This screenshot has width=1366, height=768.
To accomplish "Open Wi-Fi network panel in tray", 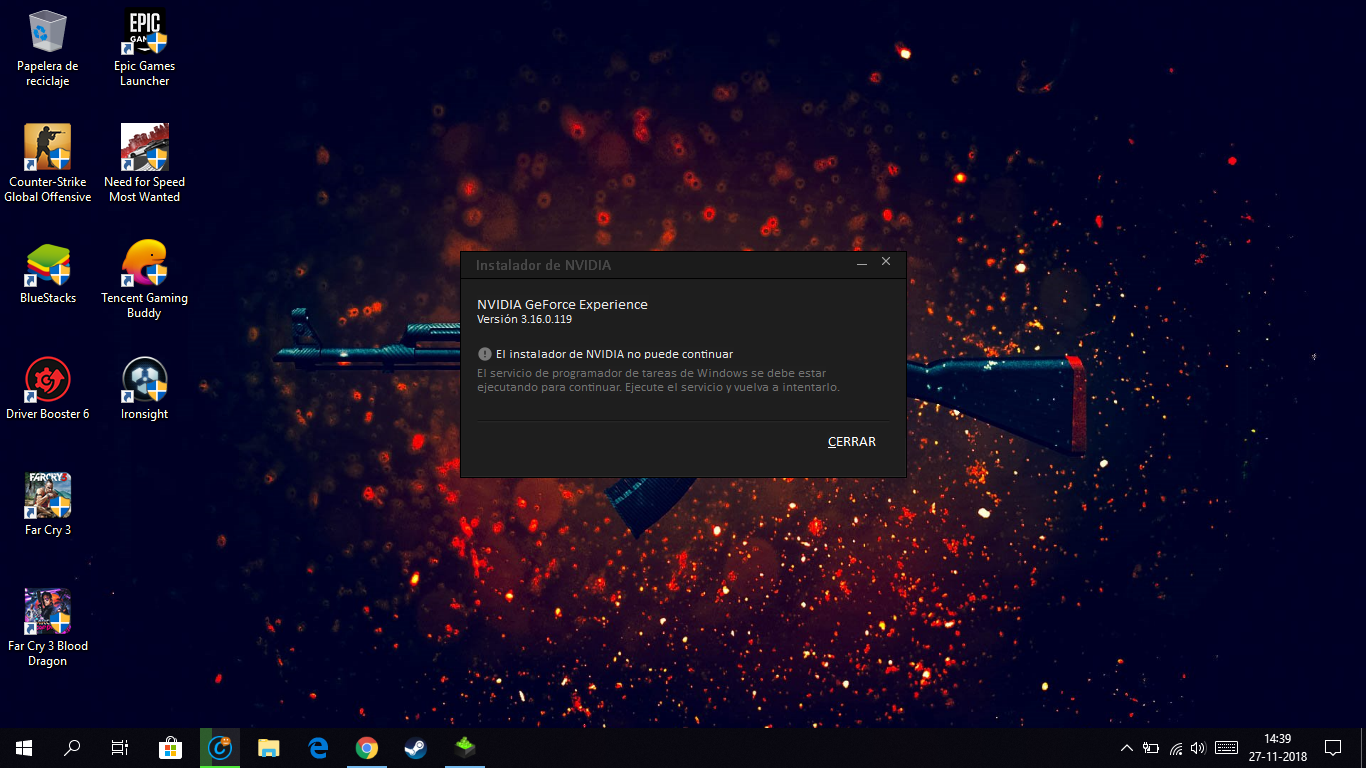I will coord(1175,748).
